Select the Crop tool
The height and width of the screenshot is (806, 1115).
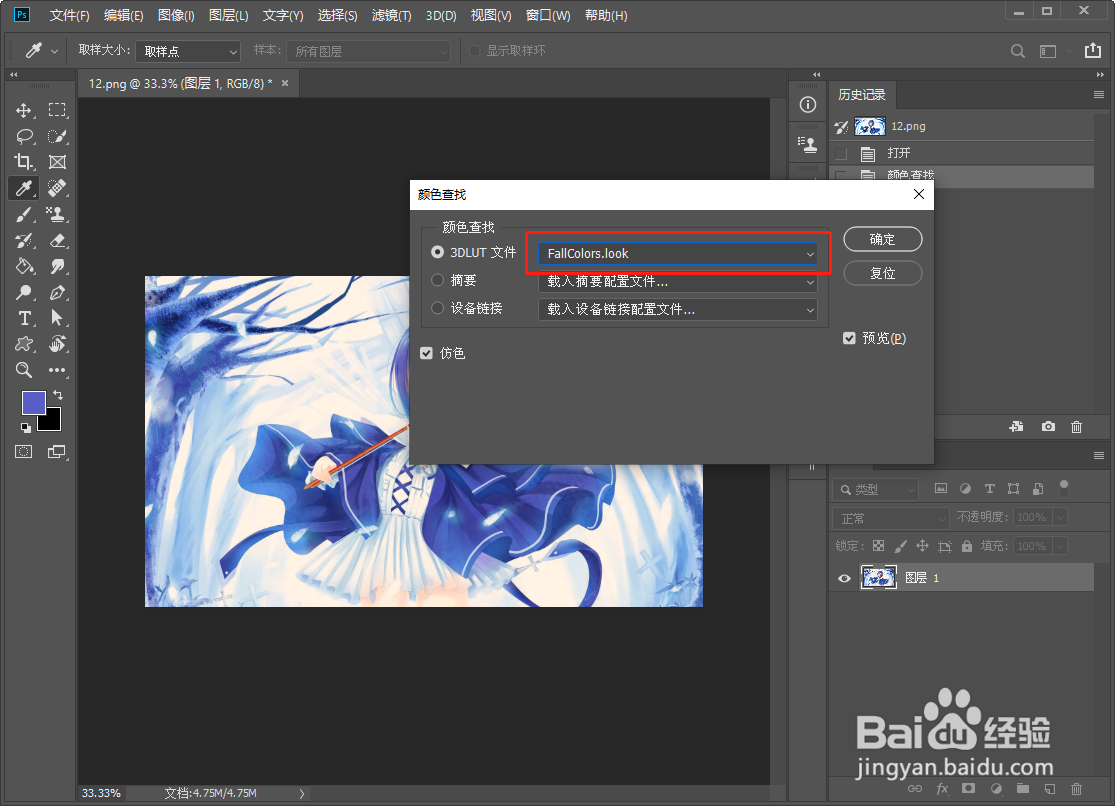pyautogui.click(x=23, y=162)
